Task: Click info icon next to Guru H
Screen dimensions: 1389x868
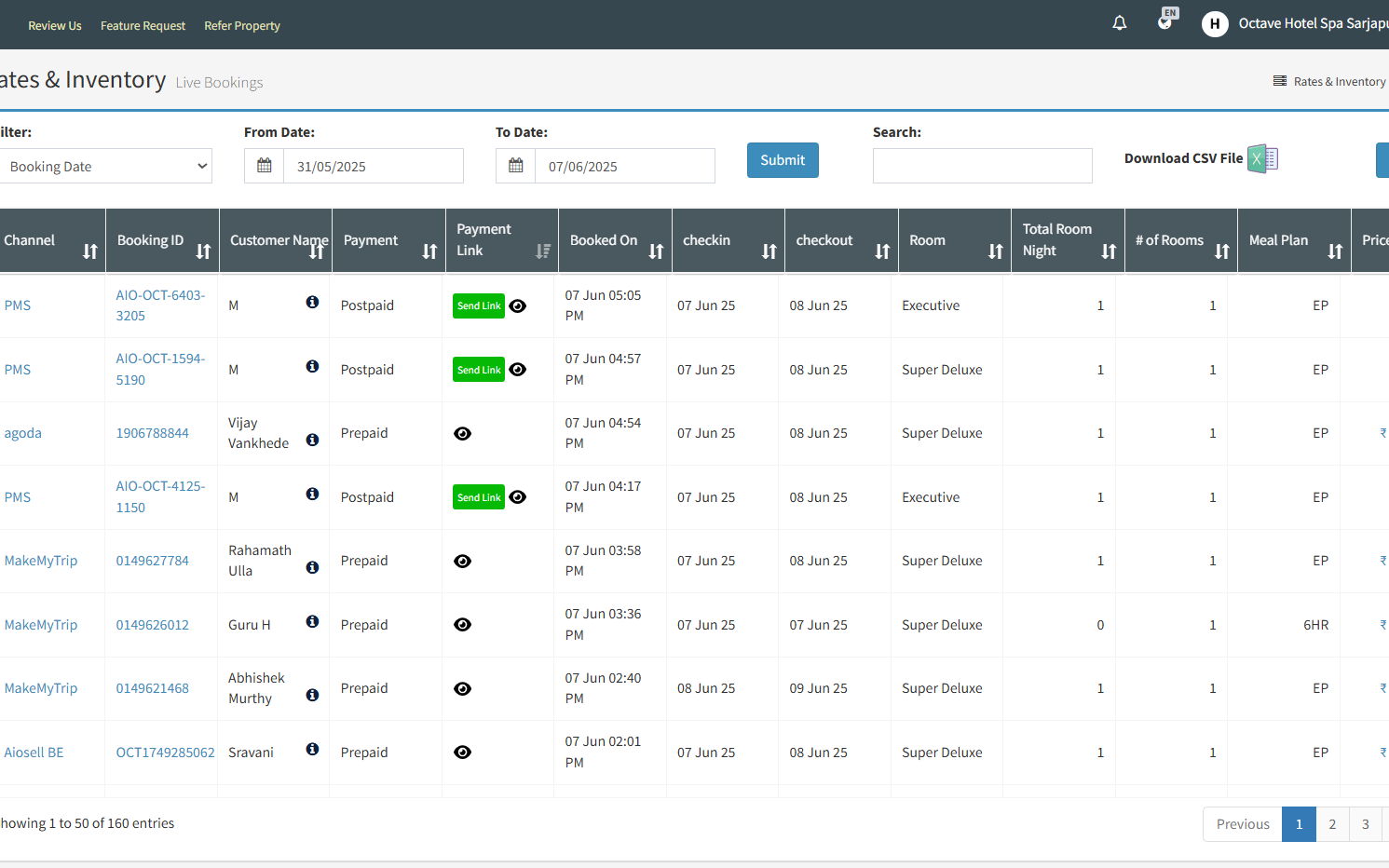Action: click(x=312, y=621)
